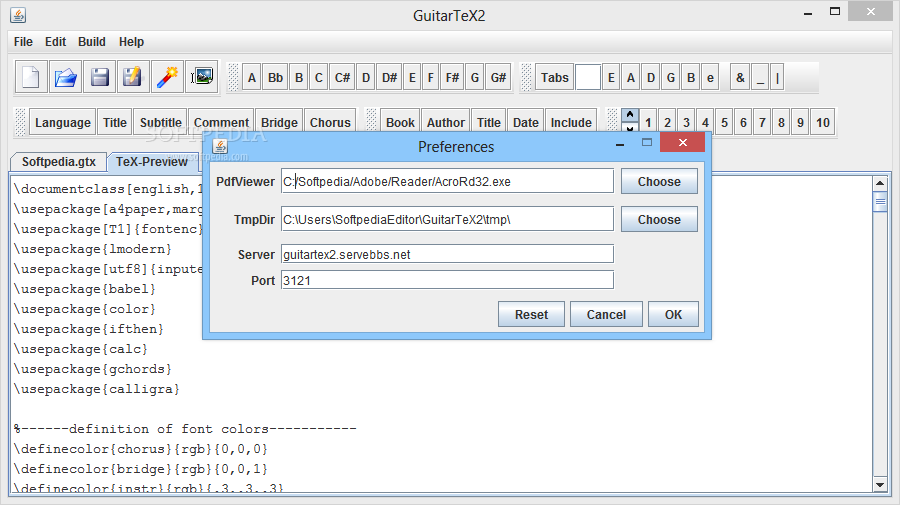Click the chord toolbar drag handle

coord(233,77)
